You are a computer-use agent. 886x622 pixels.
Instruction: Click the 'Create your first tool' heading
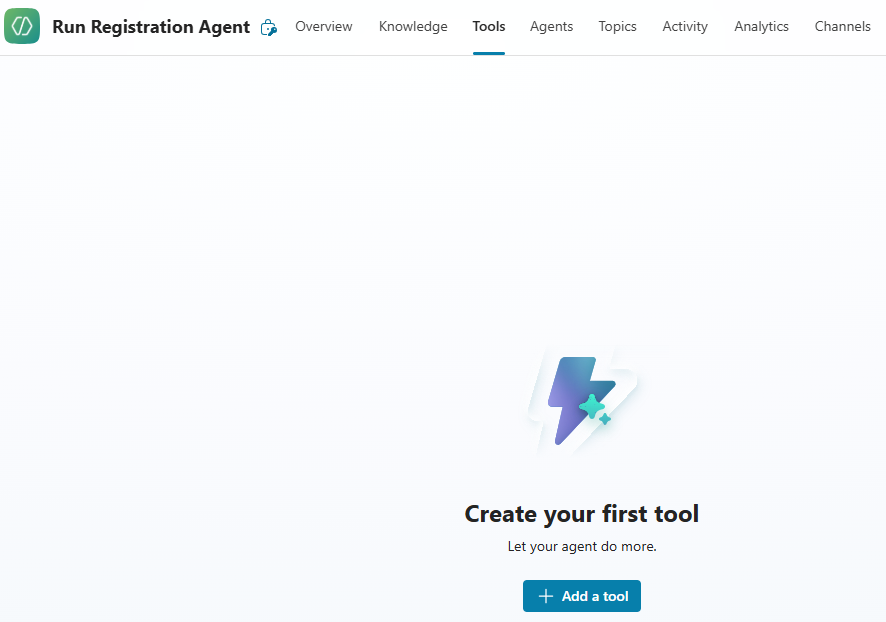click(582, 514)
